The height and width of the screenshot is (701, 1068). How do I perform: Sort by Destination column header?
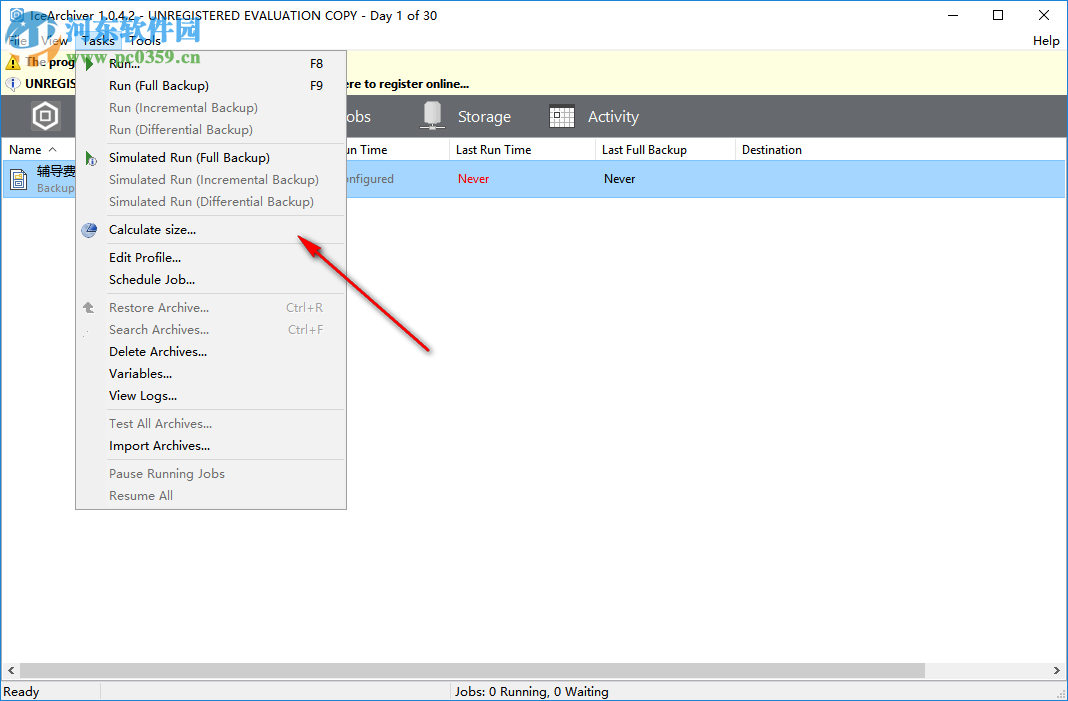pyautogui.click(x=772, y=150)
